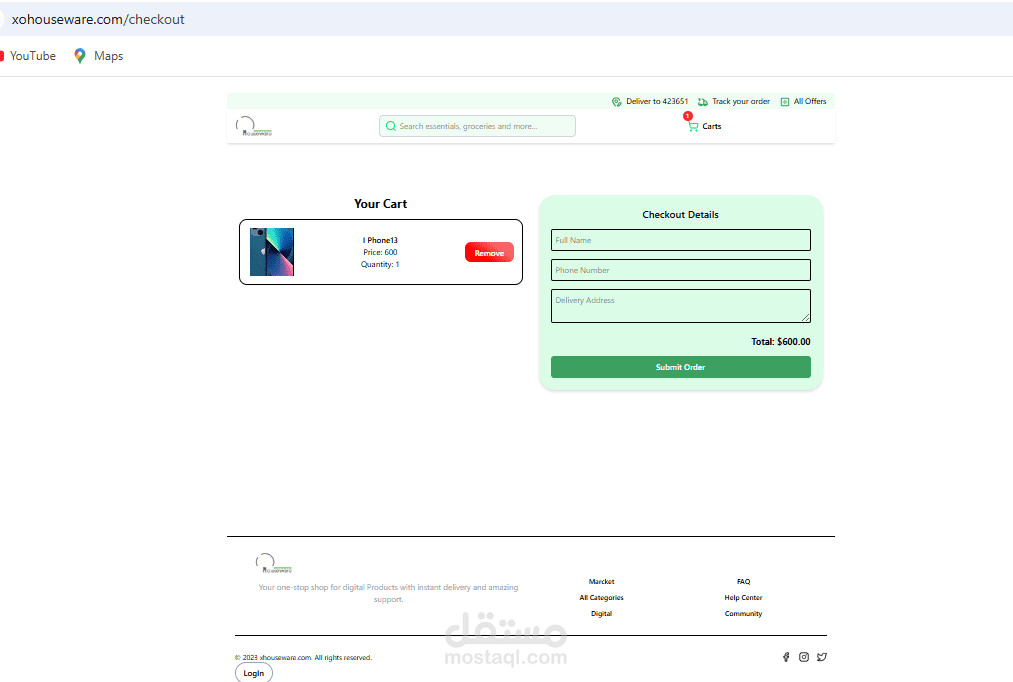Open the Digital footer link
The width and height of the screenshot is (1013, 682).
[x=601, y=614]
